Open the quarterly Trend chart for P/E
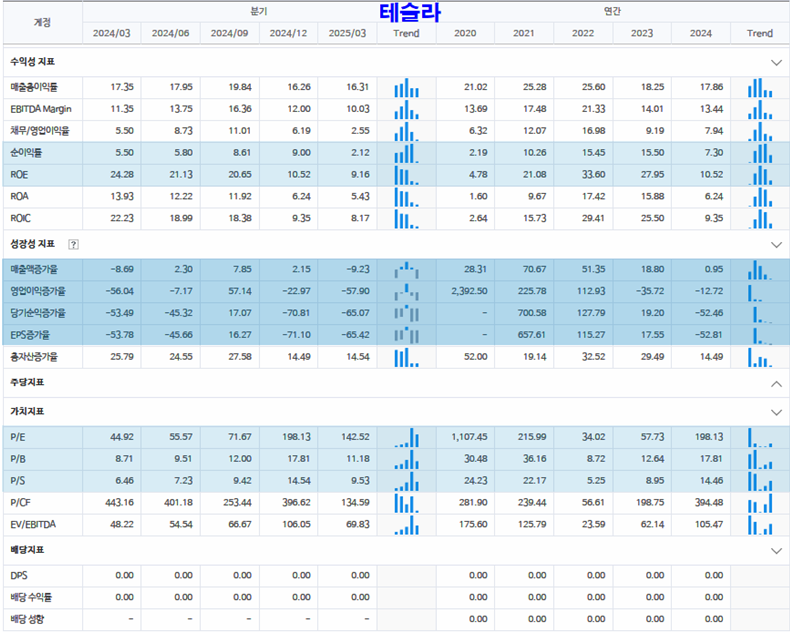 [406, 437]
